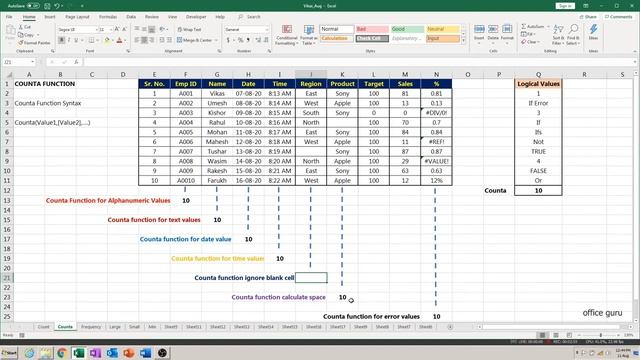This screenshot has width=640, height=360.
Task: Apply the Neutral cell style
Action: (x=443, y=29)
